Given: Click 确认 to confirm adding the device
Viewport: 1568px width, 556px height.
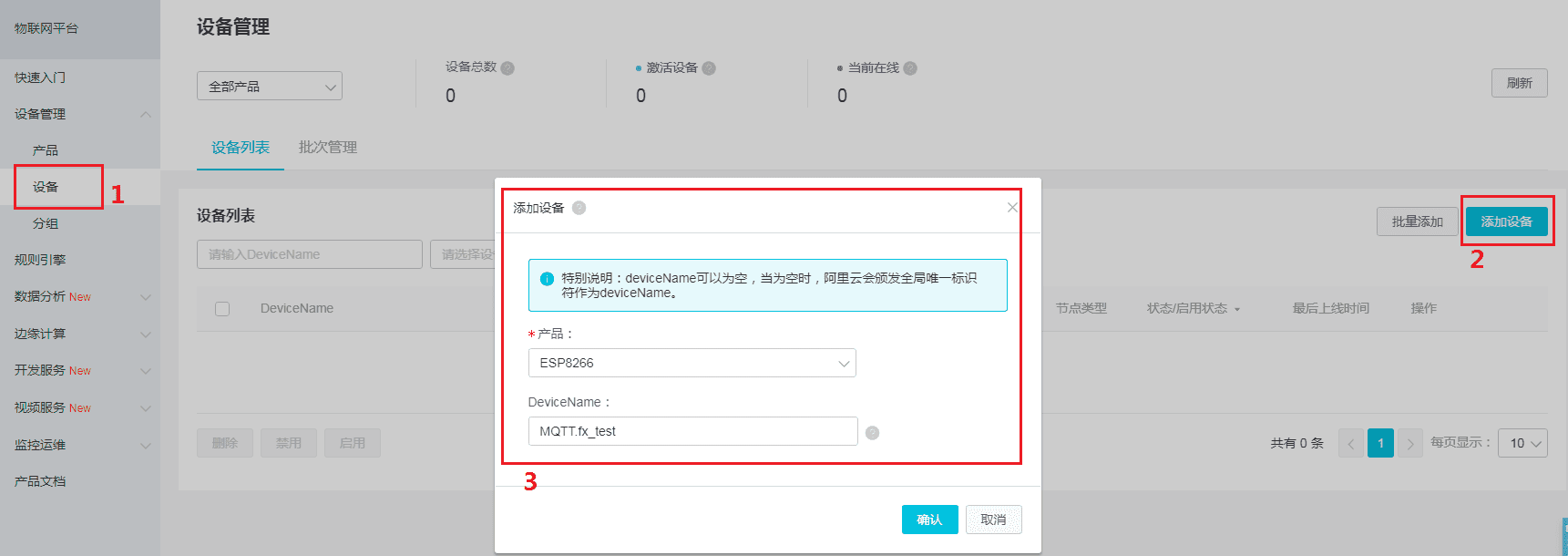Looking at the screenshot, I should tap(928, 519).
